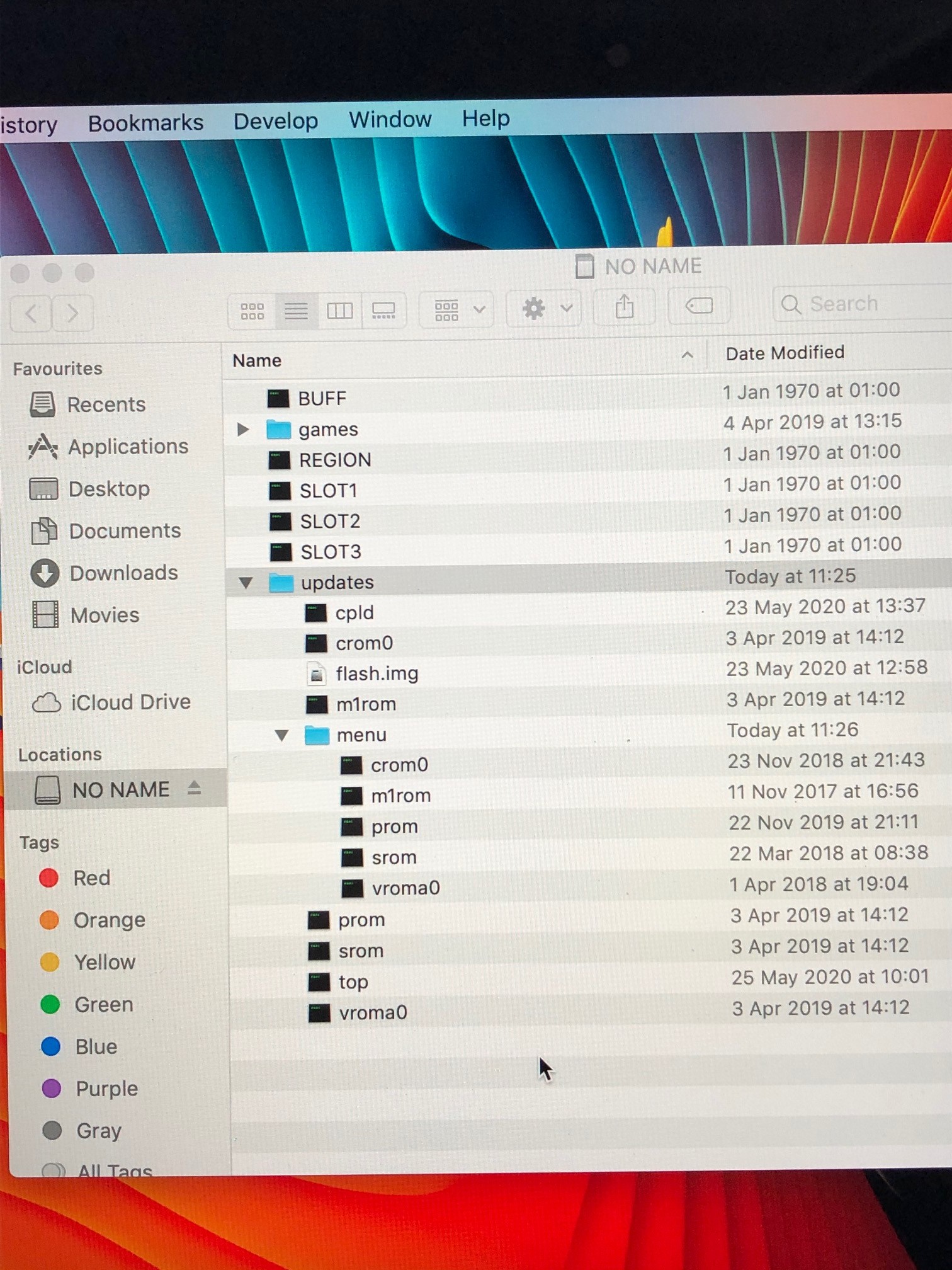Viewport: 952px width, 1270px height.
Task: Go back with the left arrow button
Action: point(31,312)
